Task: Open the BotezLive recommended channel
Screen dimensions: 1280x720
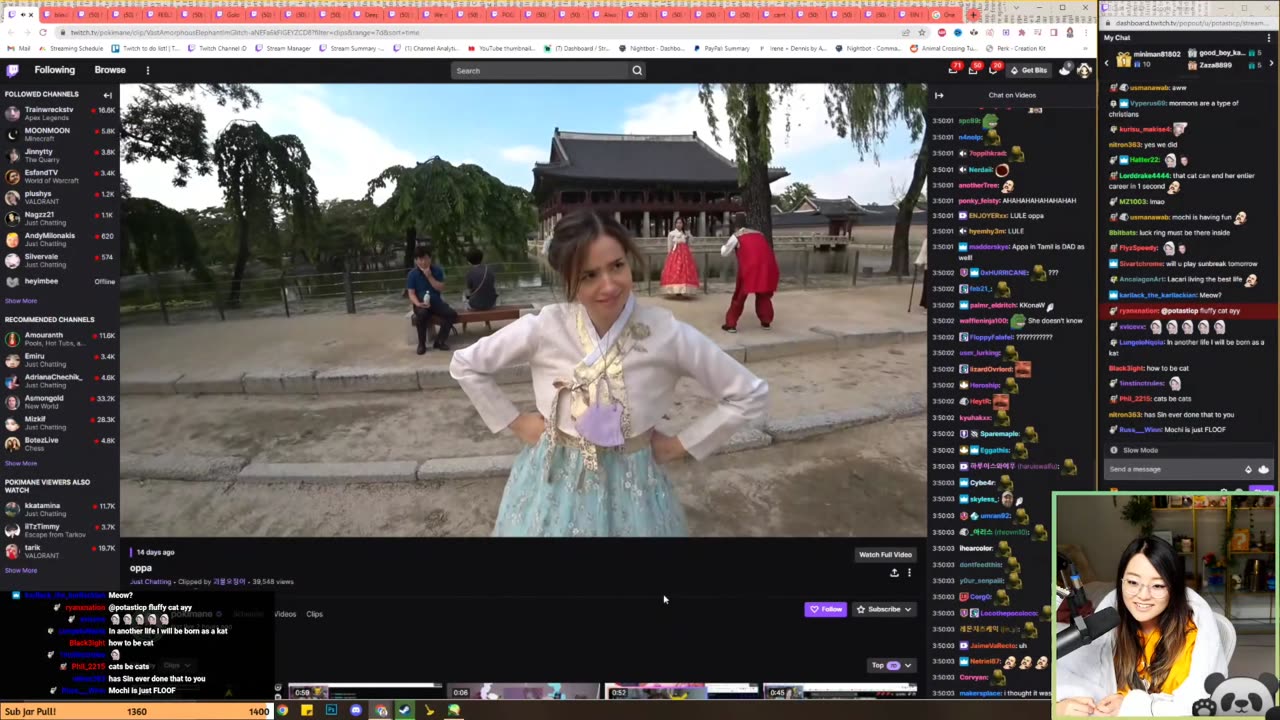Action: (x=58, y=444)
